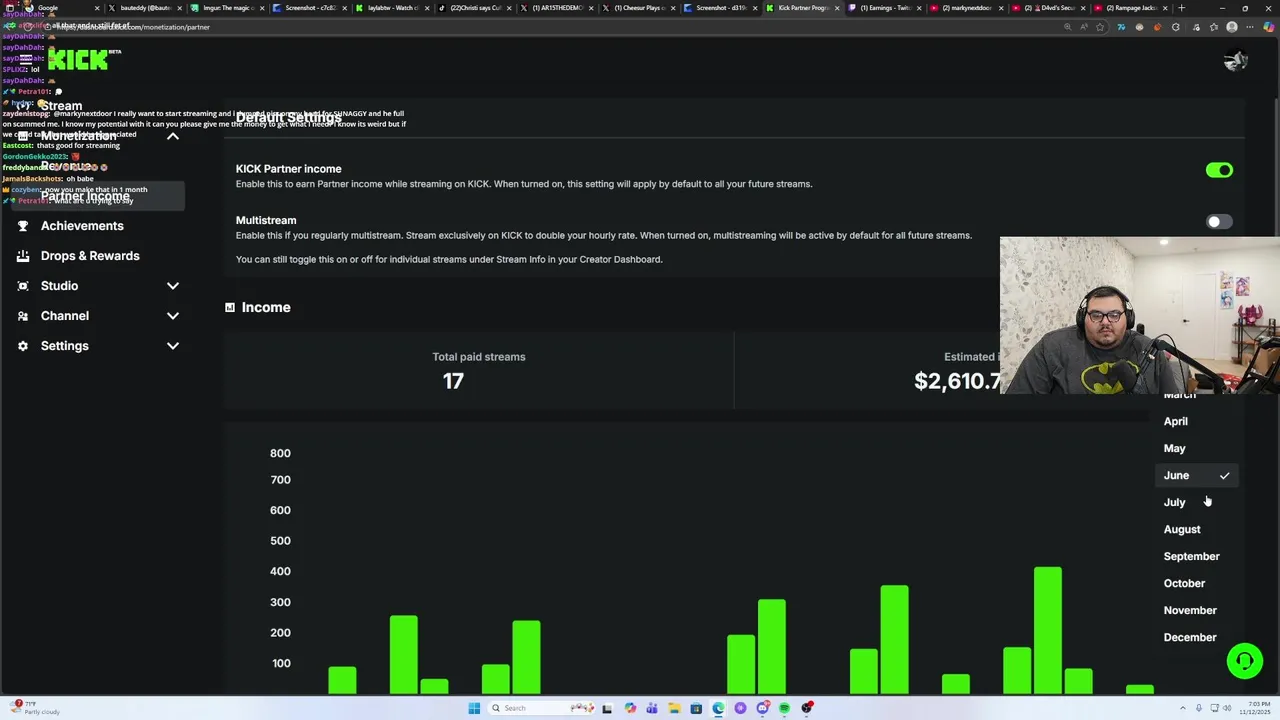This screenshot has height=720, width=1280.
Task: Switch to the Rampage Jackson browser tab
Action: pyautogui.click(x=1130, y=8)
